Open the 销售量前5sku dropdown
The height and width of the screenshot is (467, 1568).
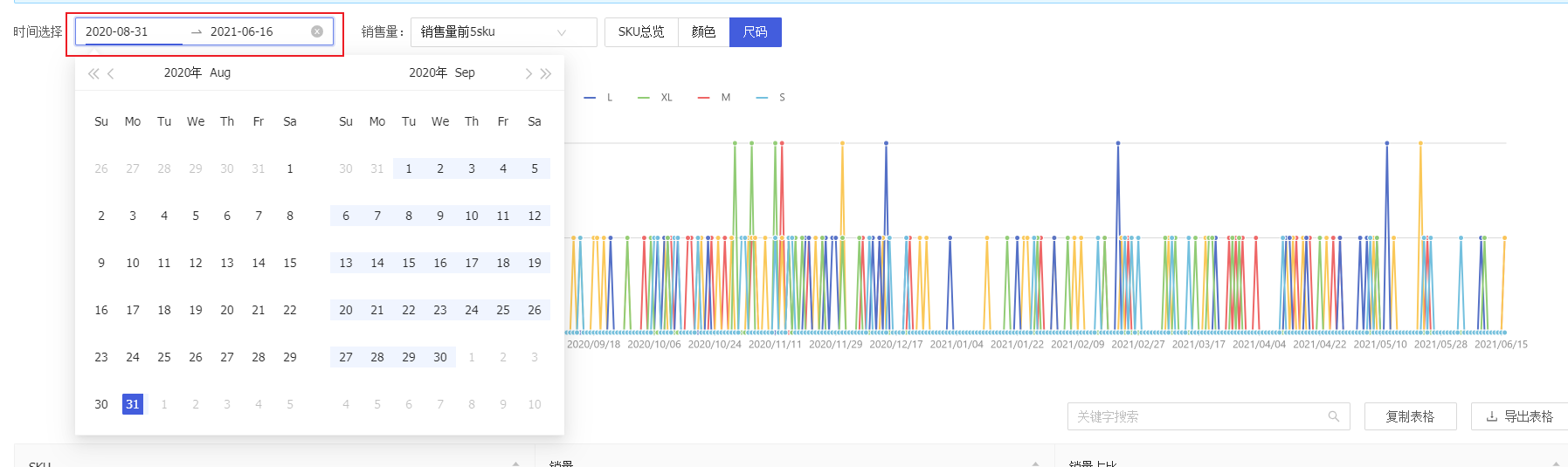coord(503,32)
